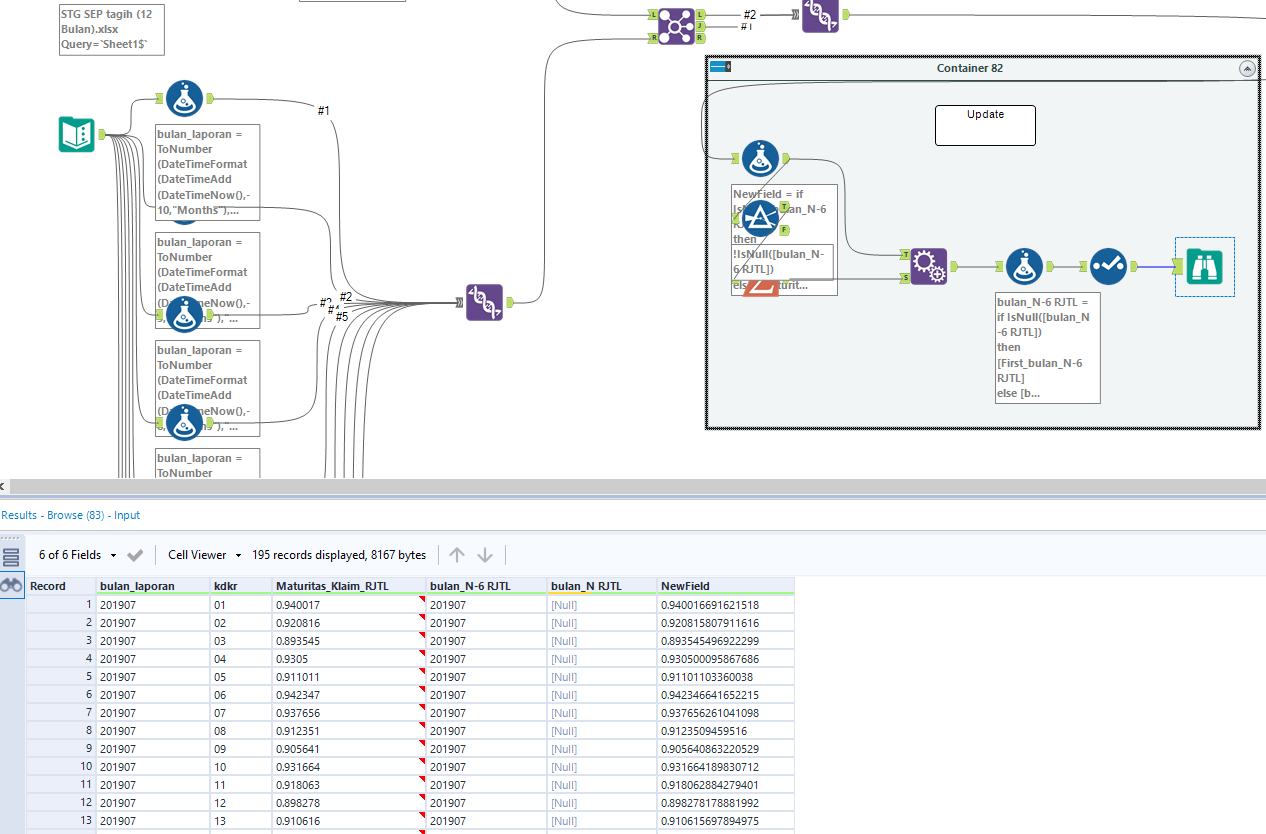1266x834 pixels.
Task: Switch results to data view (binoculars)
Action: [11, 586]
